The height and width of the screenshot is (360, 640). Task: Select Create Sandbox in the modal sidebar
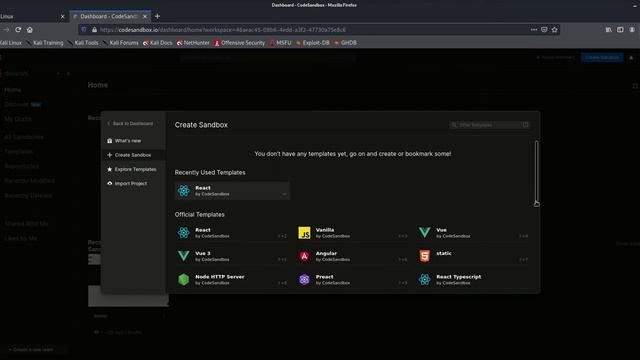[133, 155]
